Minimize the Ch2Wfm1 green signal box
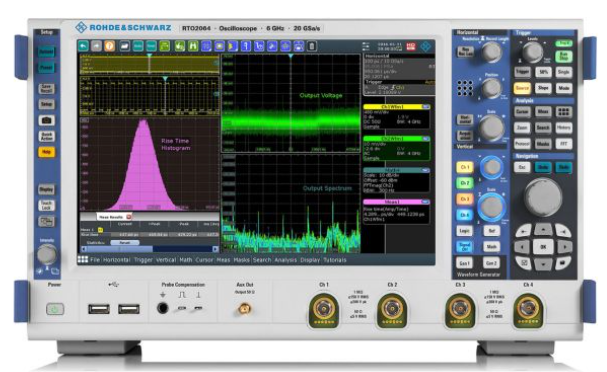This screenshot has width=607, height=372. point(425,138)
